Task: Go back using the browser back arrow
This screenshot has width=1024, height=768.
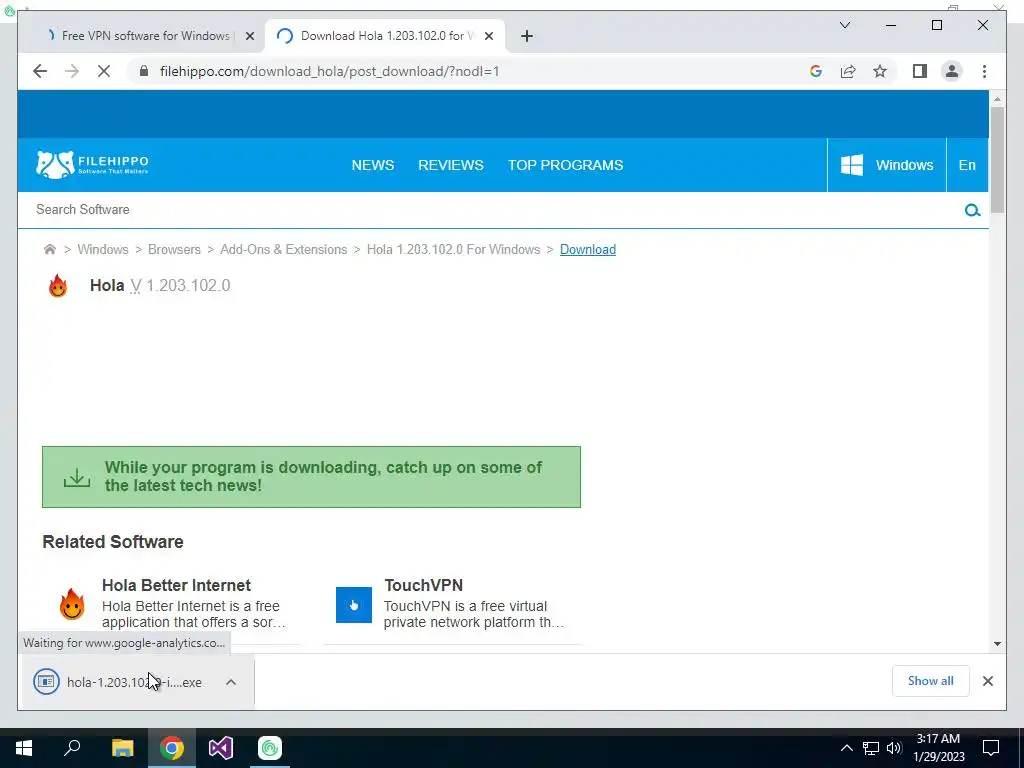Action: (40, 71)
